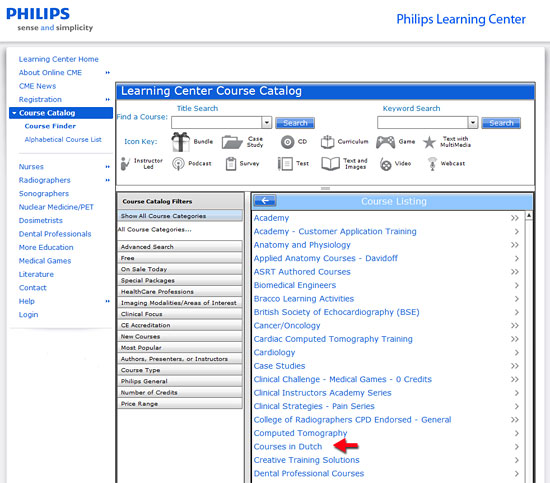Expand the Academy category double chevron
This screenshot has width=550, height=483.
(515, 218)
